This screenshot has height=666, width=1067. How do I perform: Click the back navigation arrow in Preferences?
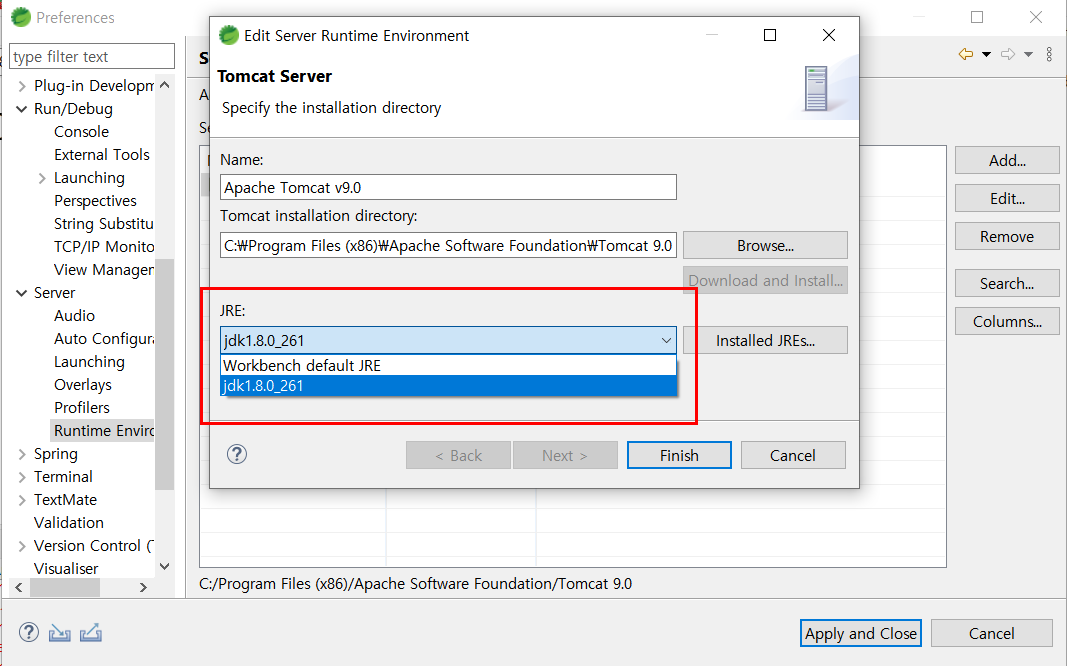coord(966,54)
